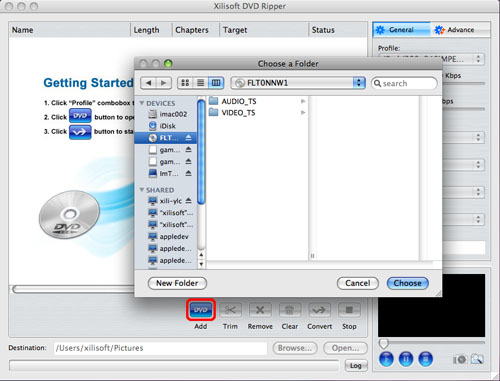Click the Target column header
The image size is (500, 381).
(264, 30)
